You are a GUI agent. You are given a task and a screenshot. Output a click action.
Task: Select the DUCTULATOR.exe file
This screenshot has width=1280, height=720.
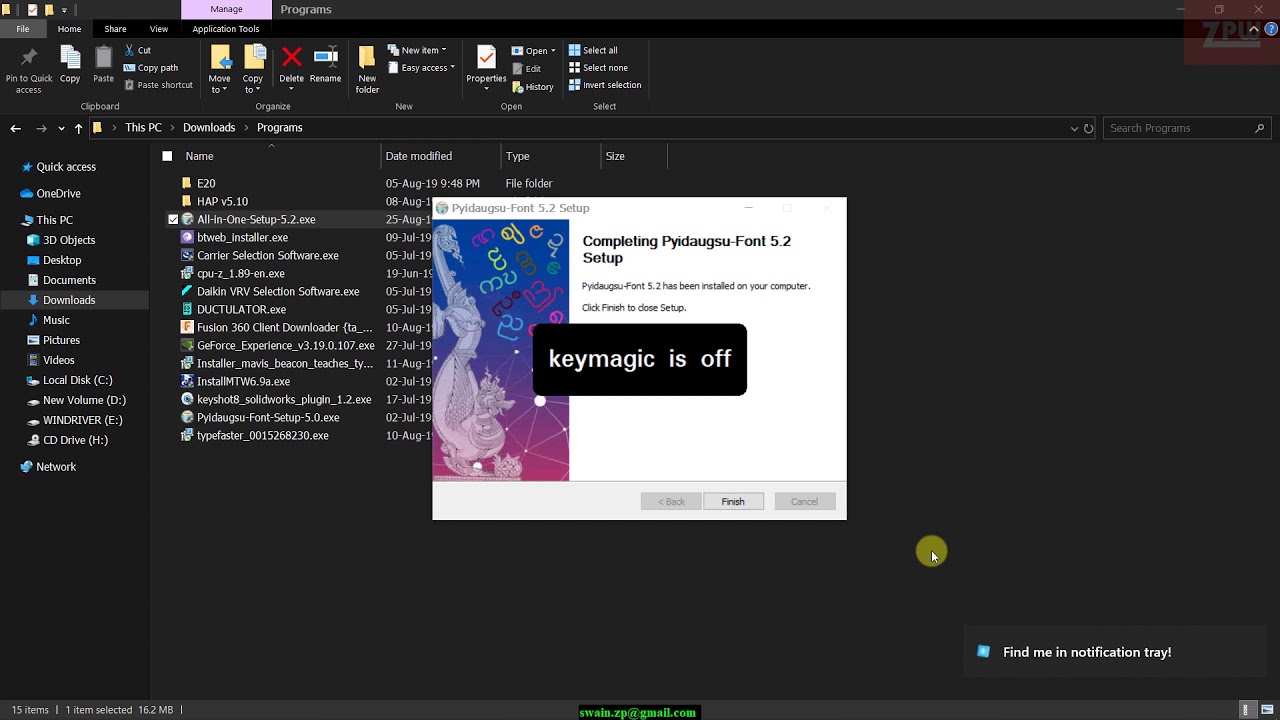pyautogui.click(x=241, y=309)
